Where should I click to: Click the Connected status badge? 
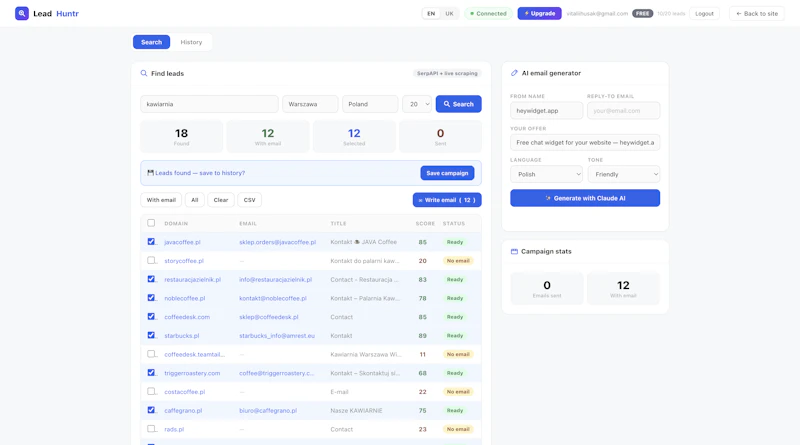coord(488,14)
